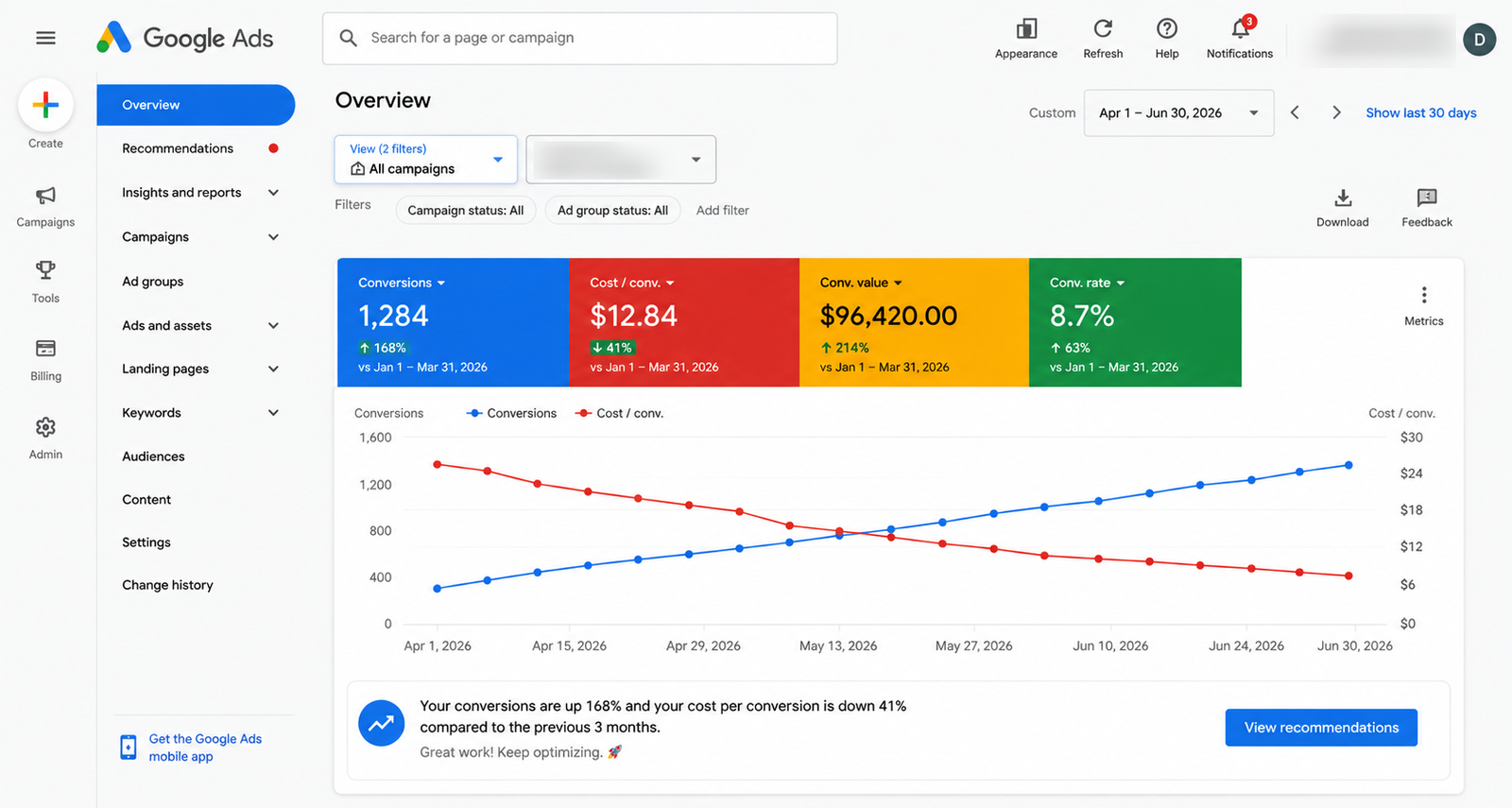Click the Recommendations red dot indicator

coord(273,148)
